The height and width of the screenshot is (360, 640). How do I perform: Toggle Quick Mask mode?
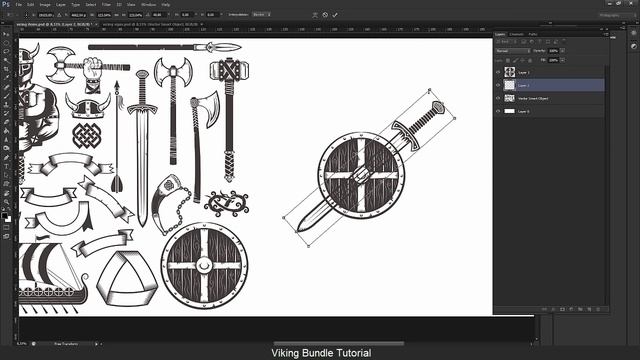6,228
